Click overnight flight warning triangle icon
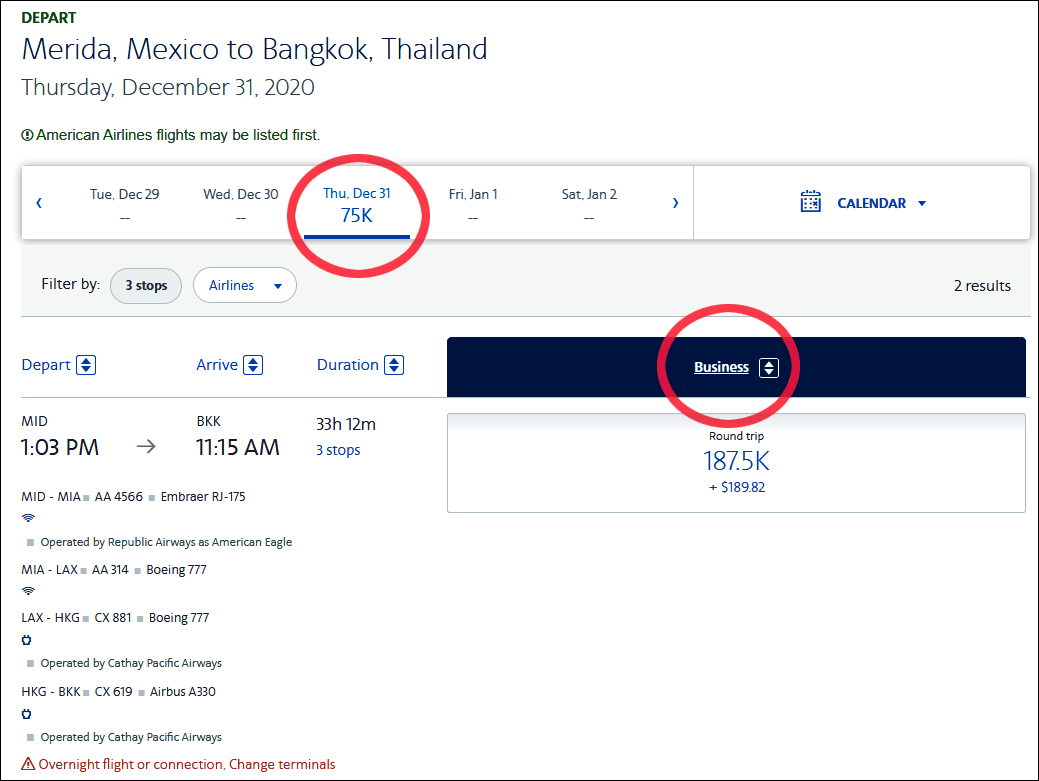This screenshot has height=781, width=1039. [x=28, y=764]
